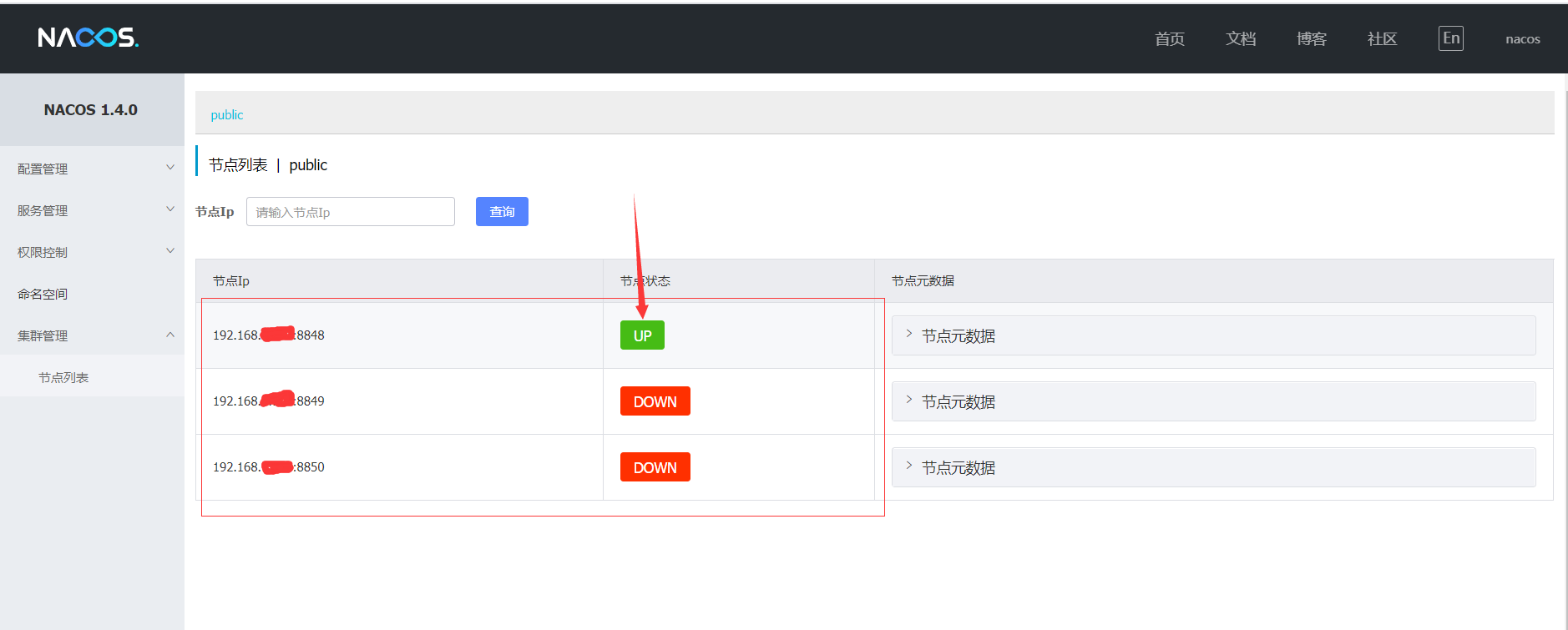The image size is (1568, 630).
Task: Open the nacos user menu
Action: 1523,39
